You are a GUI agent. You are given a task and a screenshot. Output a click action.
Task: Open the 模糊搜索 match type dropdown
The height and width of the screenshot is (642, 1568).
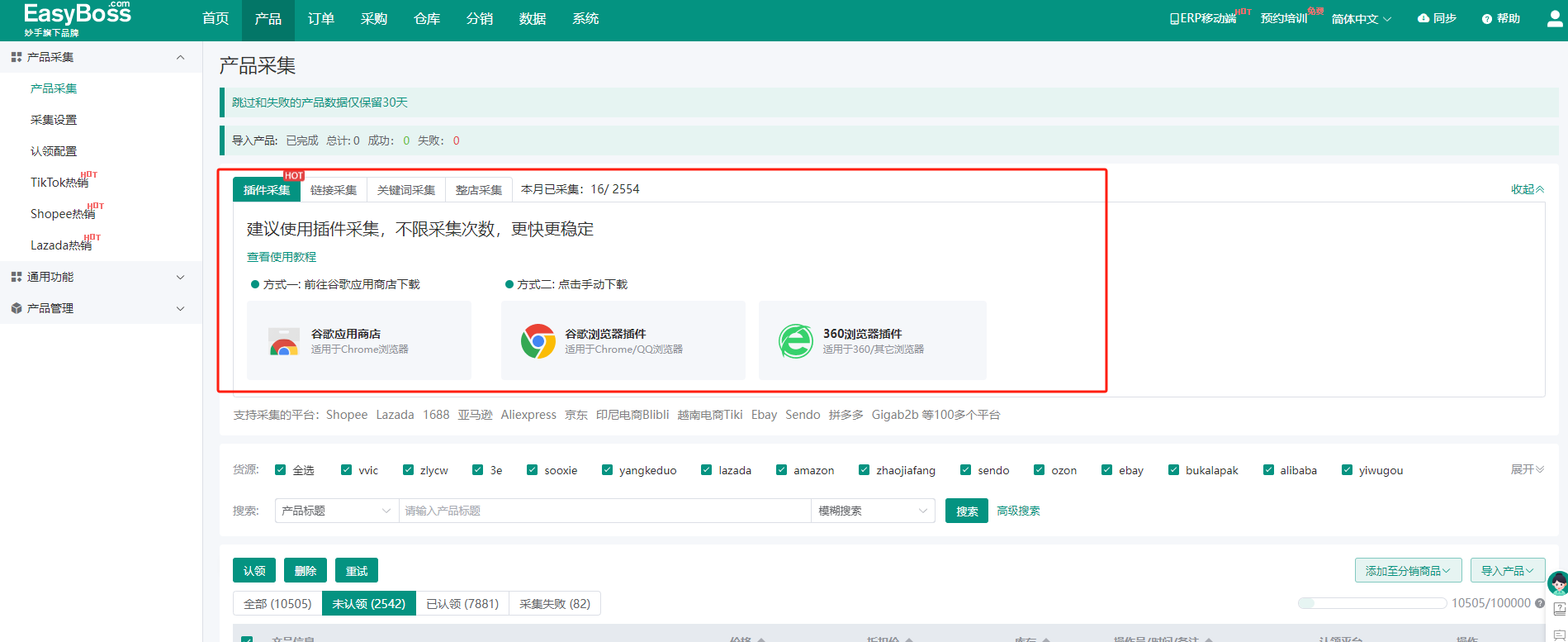tap(874, 511)
